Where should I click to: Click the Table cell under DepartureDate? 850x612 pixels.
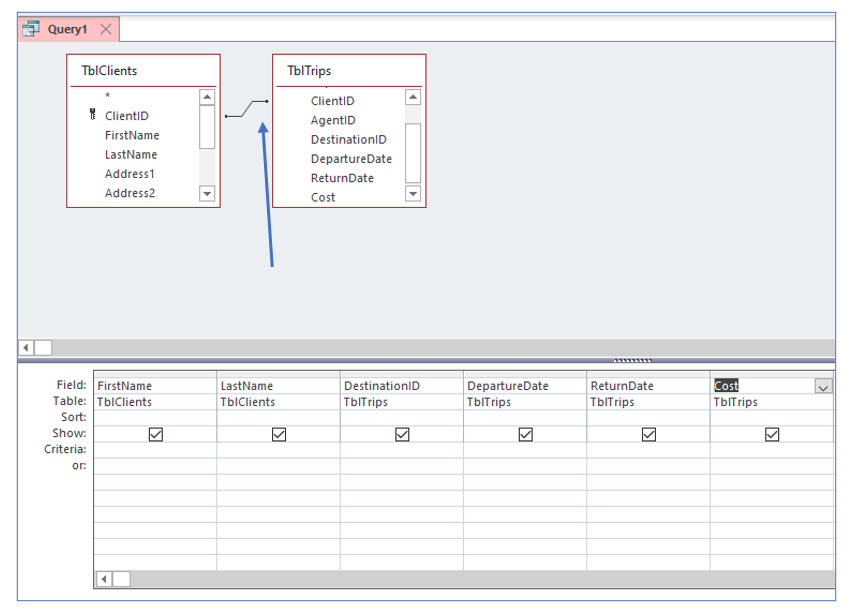[525, 402]
